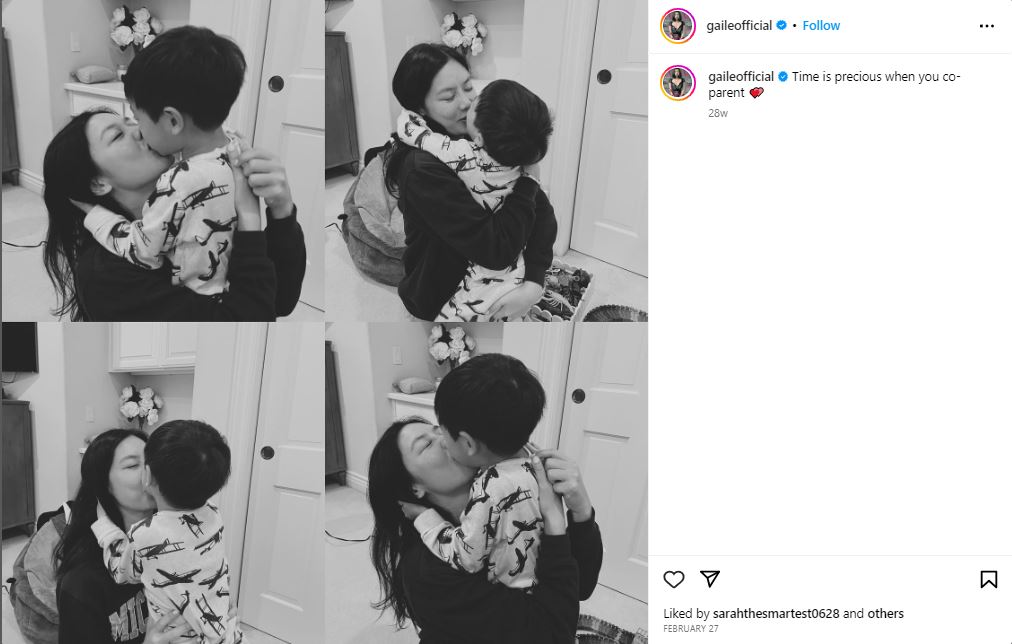Like the post with the heart icon
1012x644 pixels.
[x=673, y=579]
